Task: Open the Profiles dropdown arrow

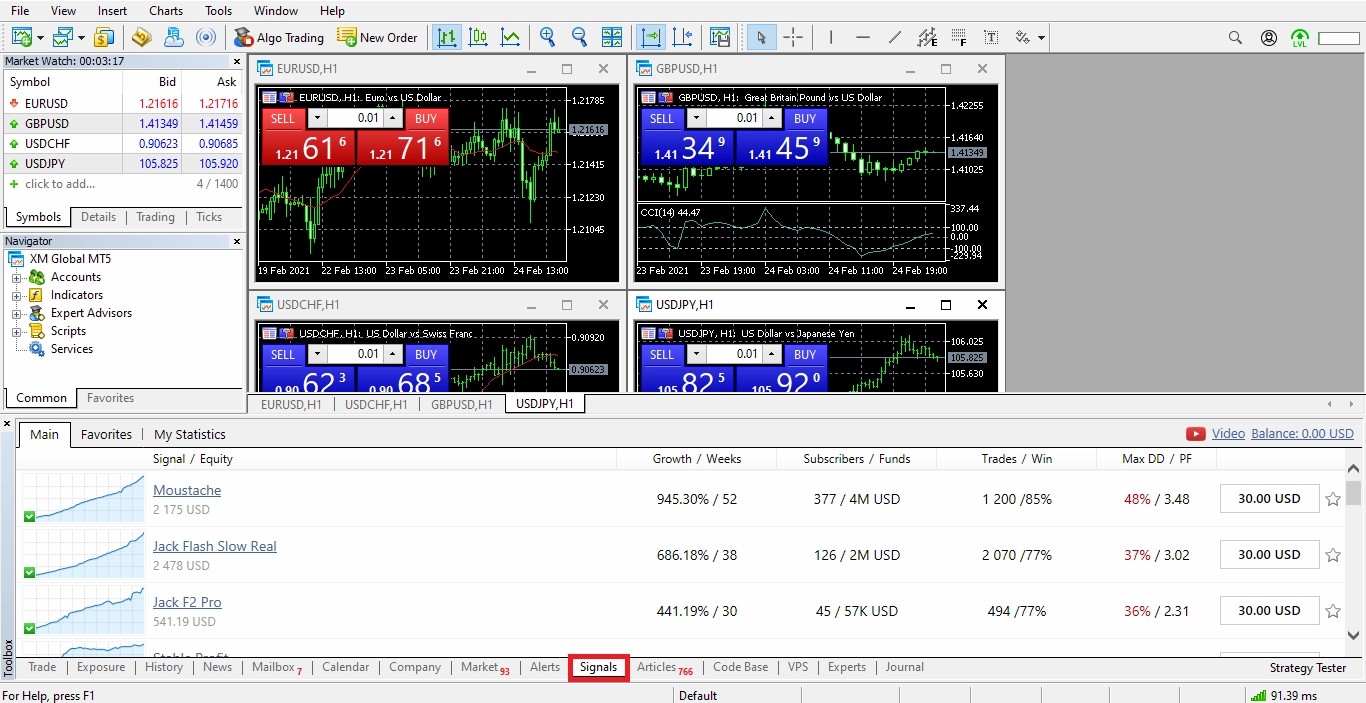Action: (81, 38)
